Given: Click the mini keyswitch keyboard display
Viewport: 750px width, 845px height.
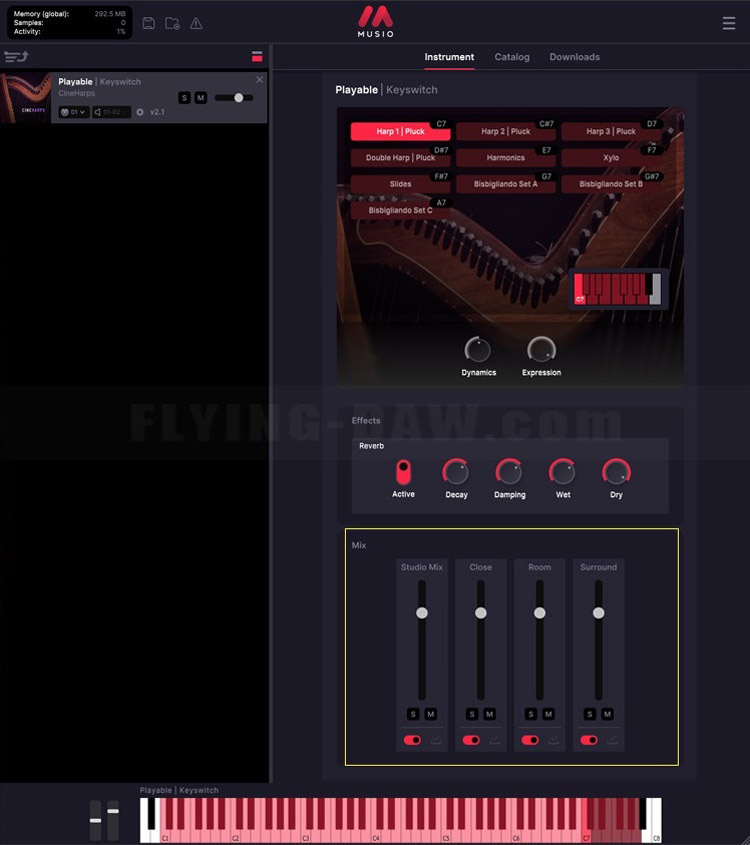Looking at the screenshot, I should (617, 289).
